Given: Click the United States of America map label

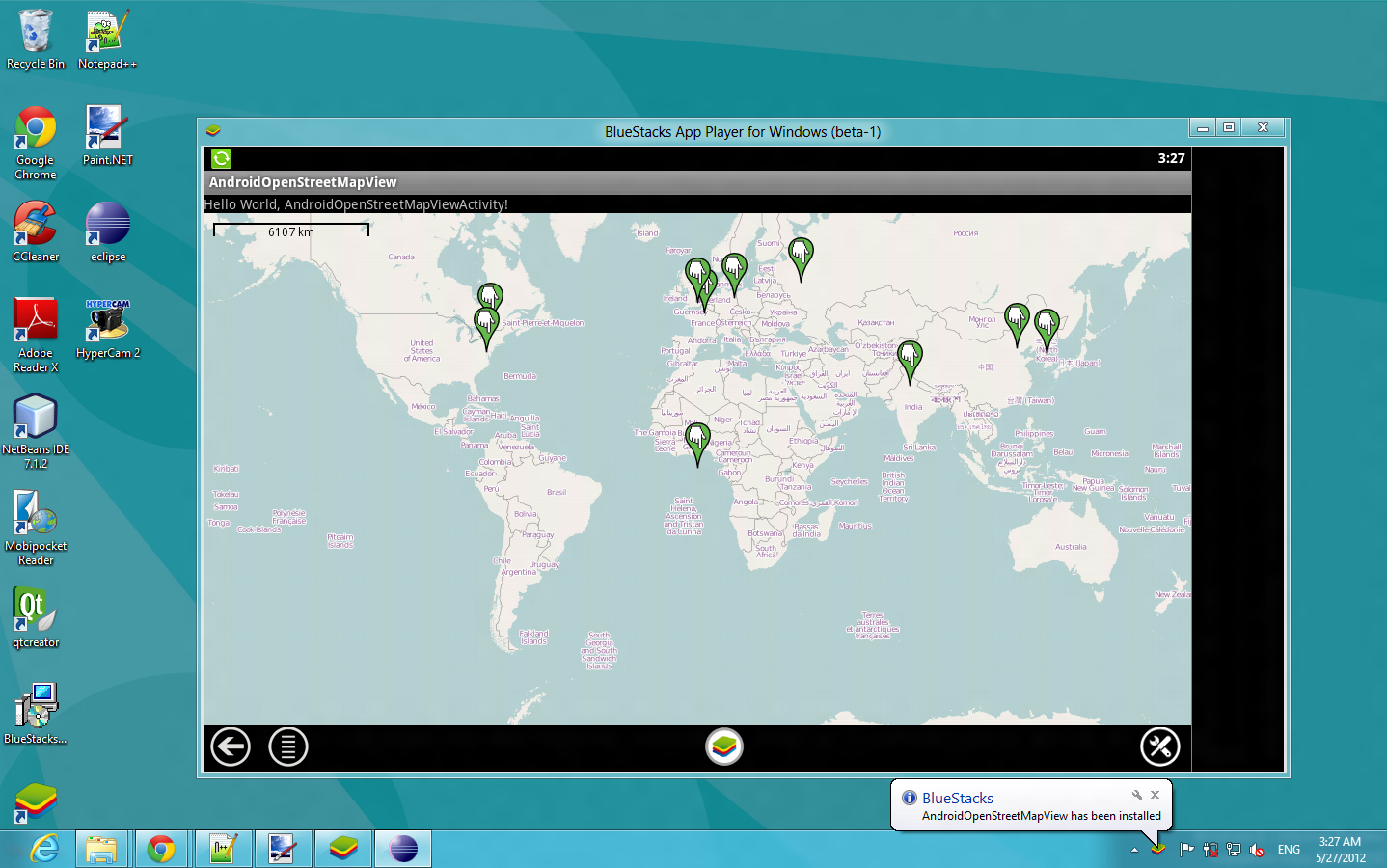Looking at the screenshot, I should (422, 350).
